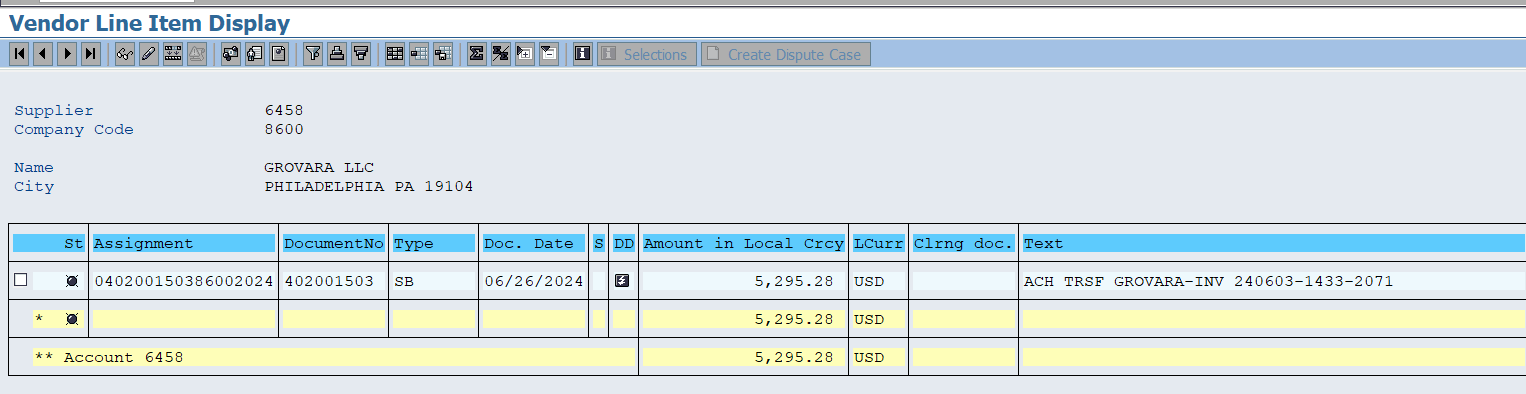Screen dimensions: 1526x394
Task: Click the greyed-out icon before the first separator
Action: point(197,54)
